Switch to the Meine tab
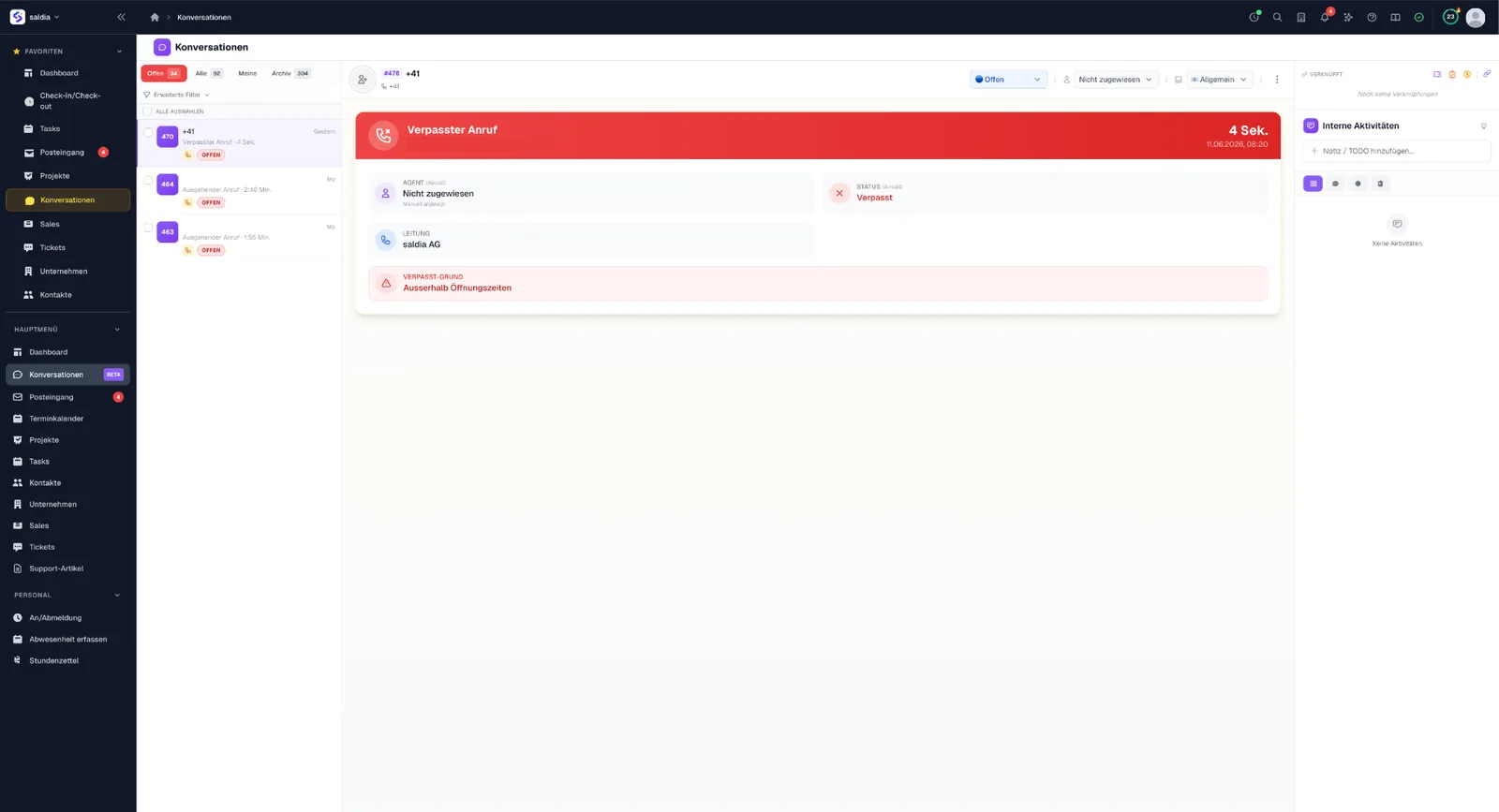 (247, 73)
